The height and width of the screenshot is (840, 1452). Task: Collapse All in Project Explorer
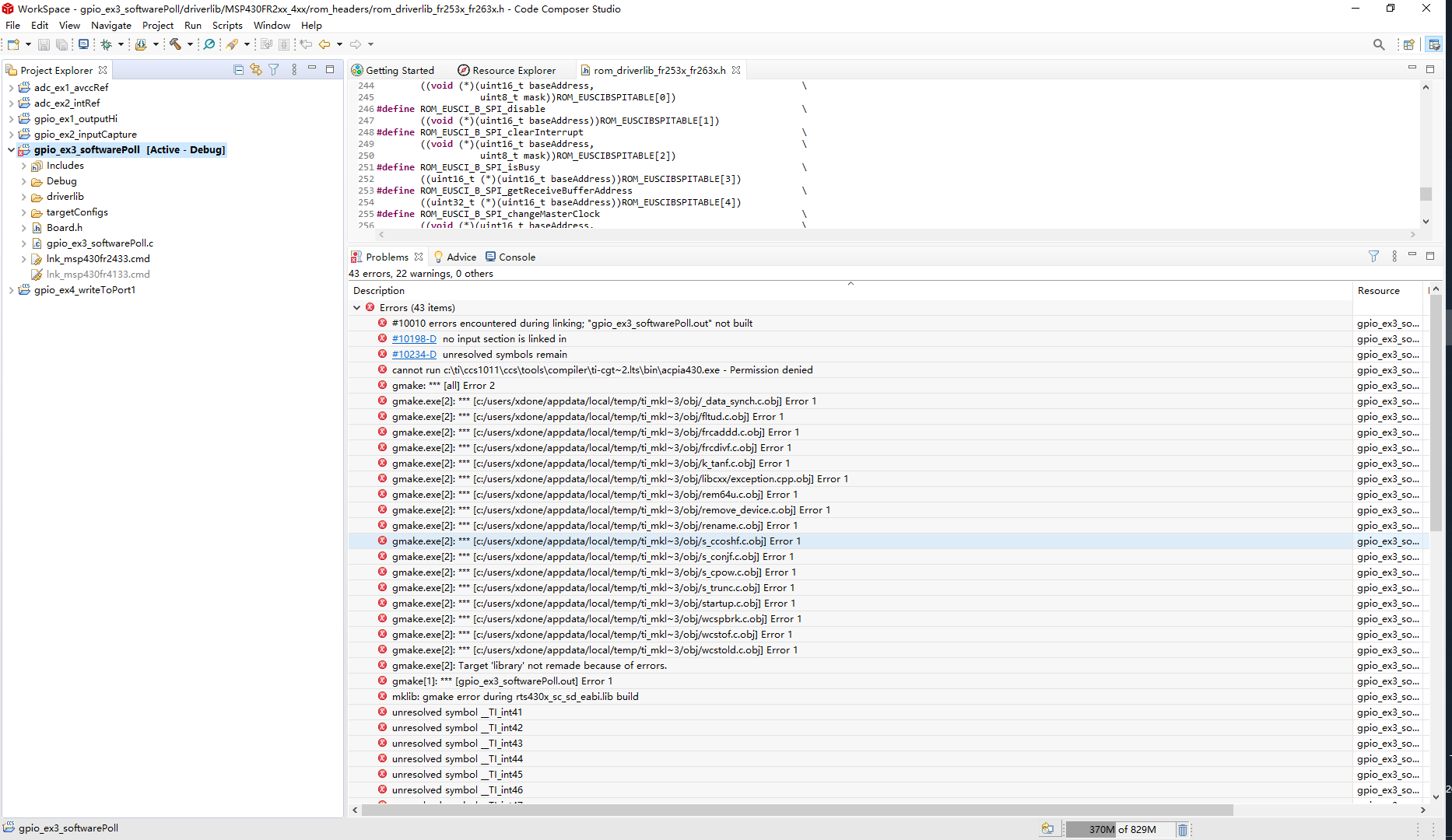[x=239, y=69]
